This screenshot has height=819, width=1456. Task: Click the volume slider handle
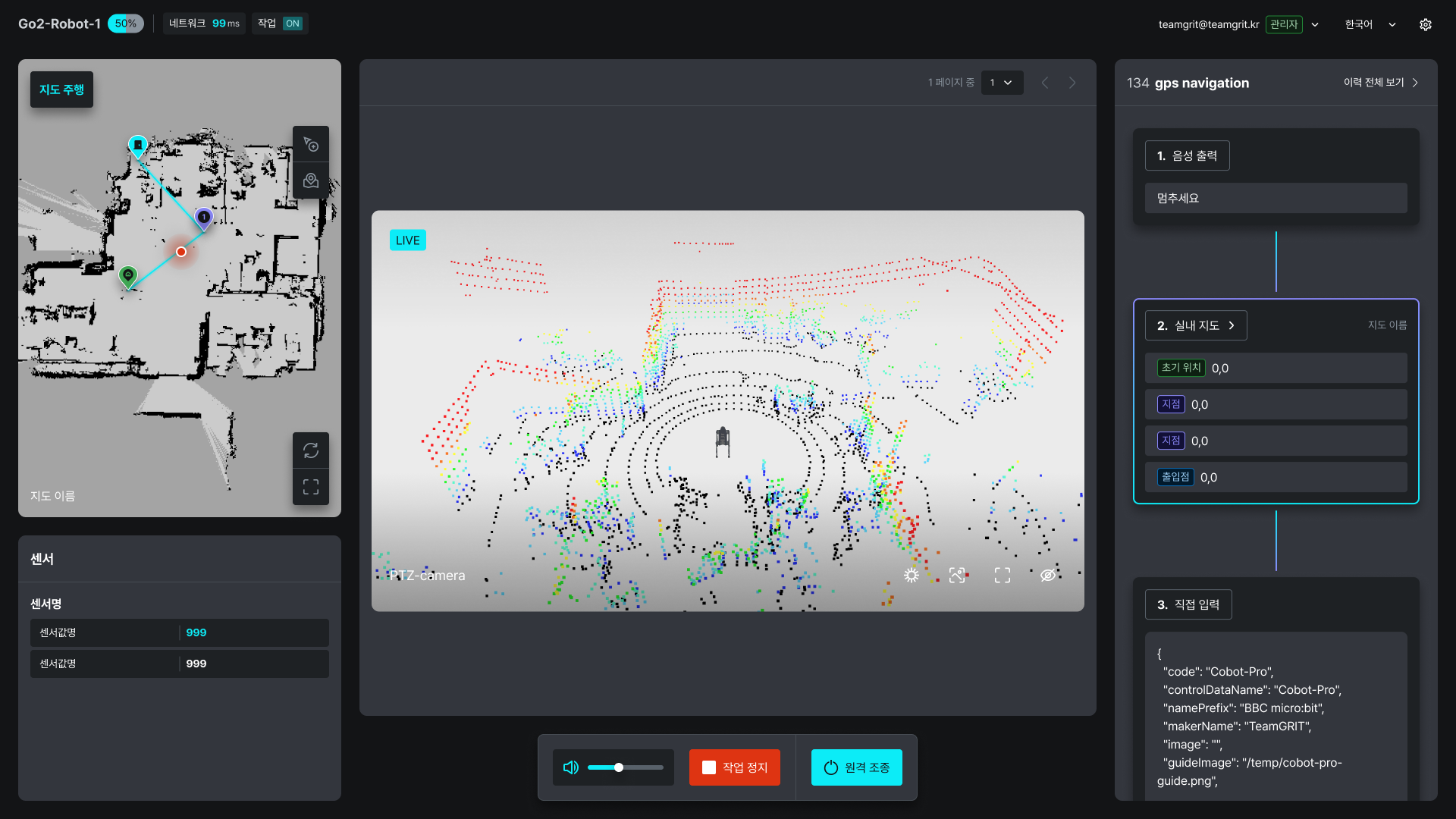pyautogui.click(x=619, y=767)
